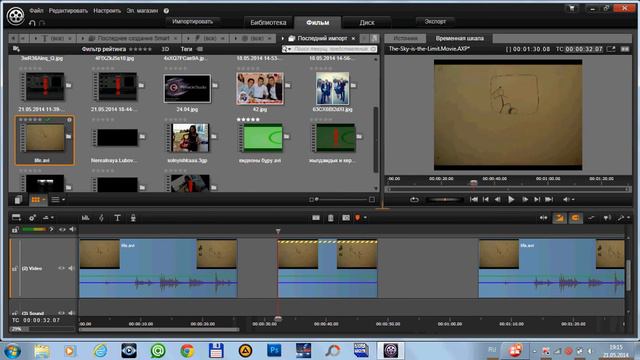
Task: Click the Undo arrow below the menu bar
Action: (x=32, y=23)
